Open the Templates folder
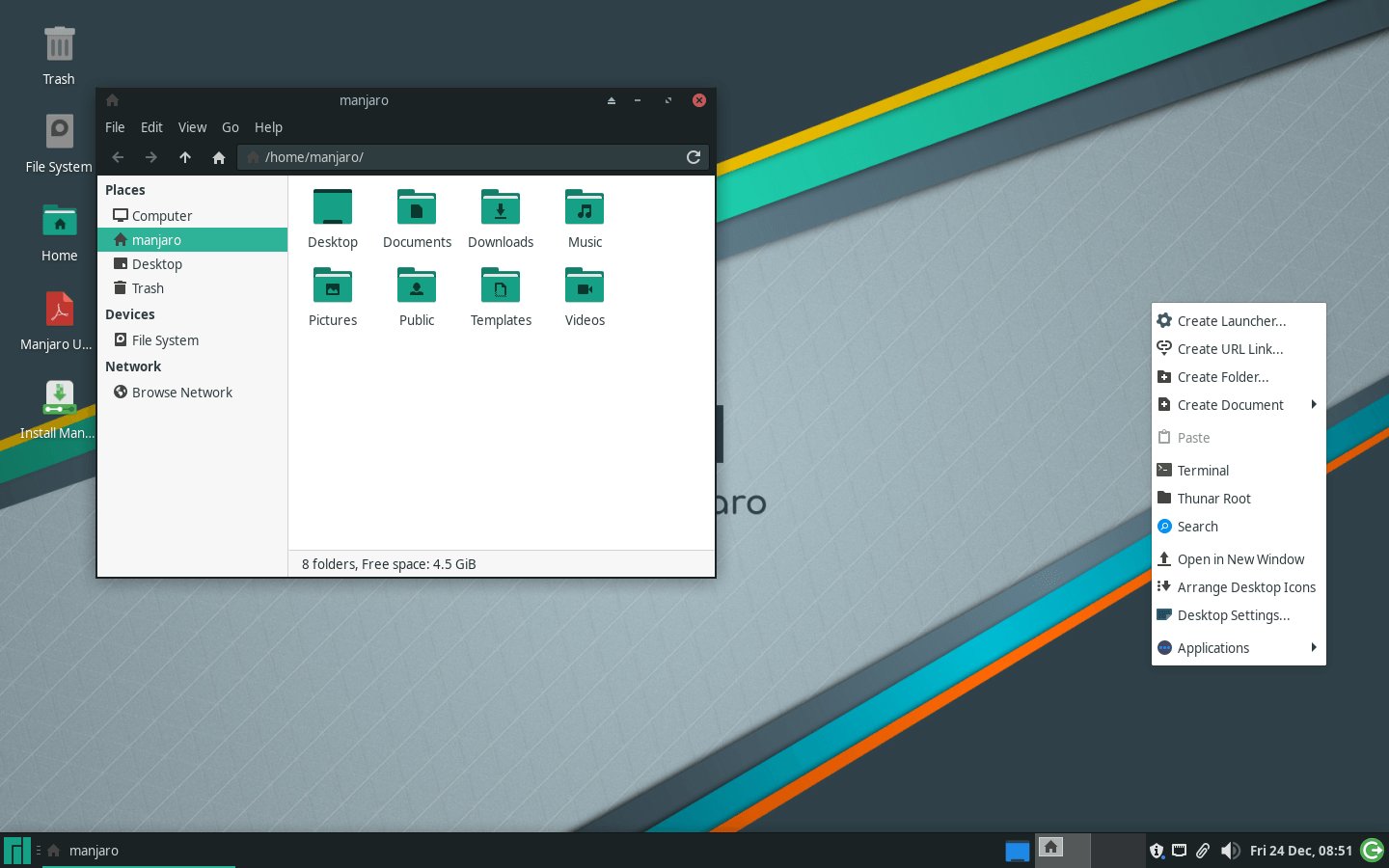The image size is (1389, 868). (501, 297)
